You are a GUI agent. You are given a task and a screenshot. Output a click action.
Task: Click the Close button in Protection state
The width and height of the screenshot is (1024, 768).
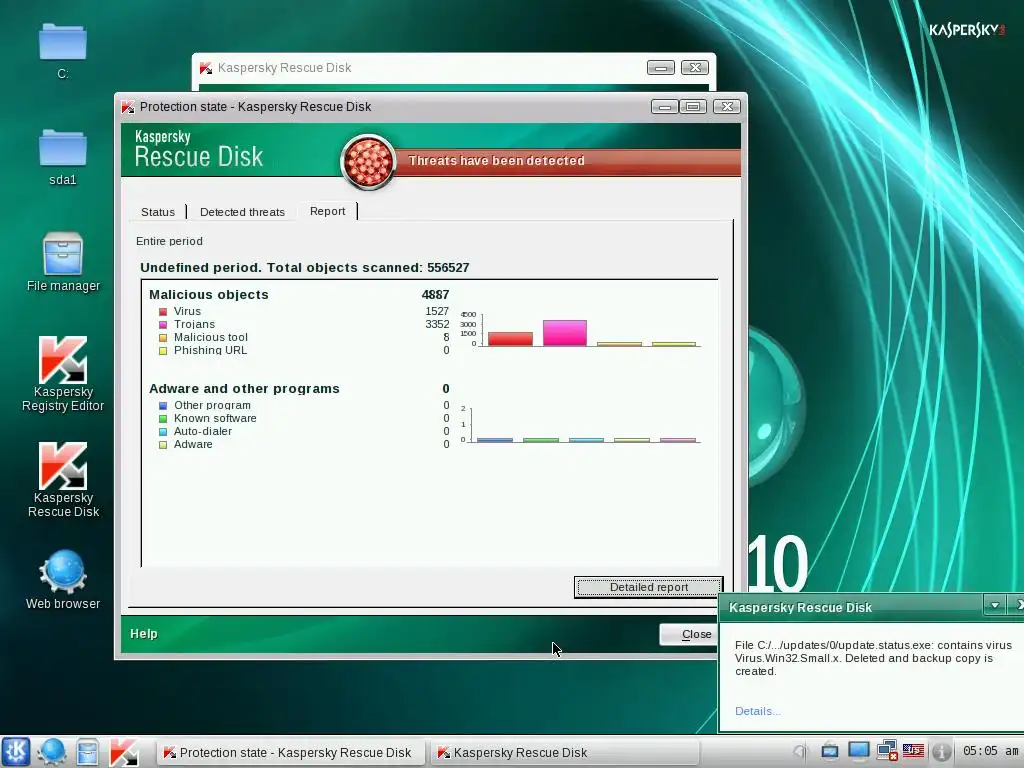[689, 634]
